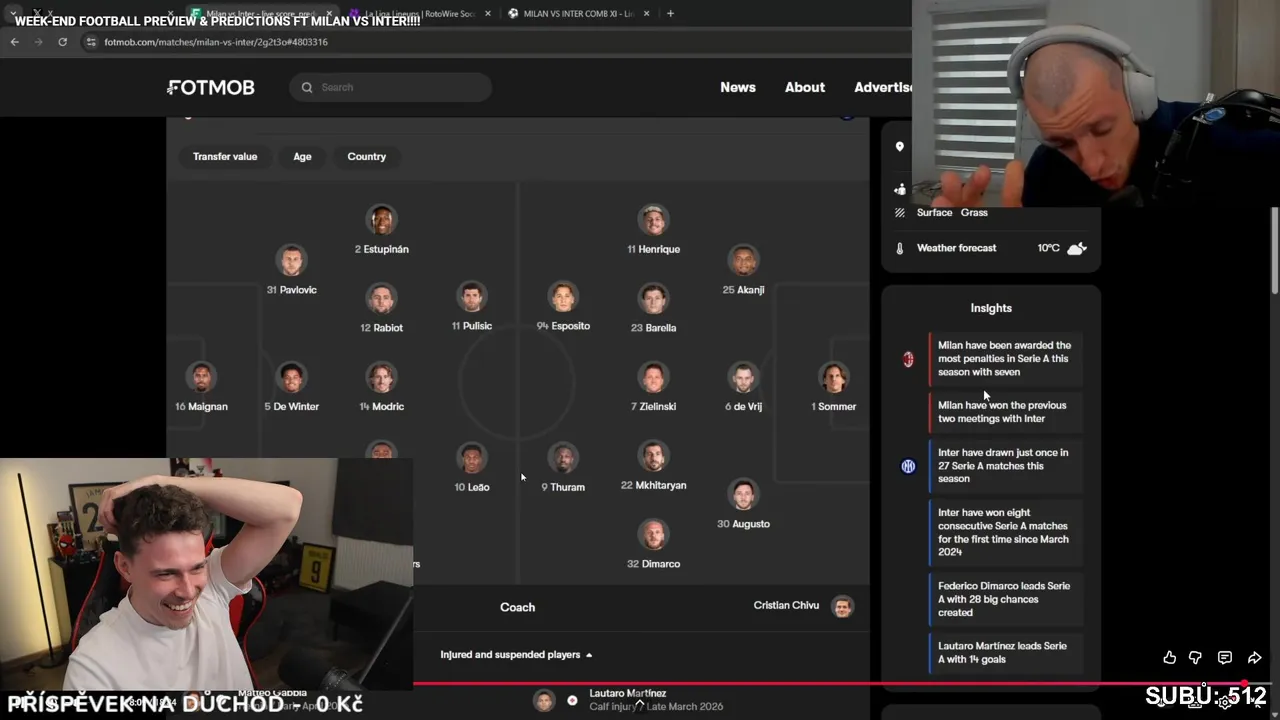
Task: Toggle the Age lineup filter
Action: click(302, 157)
